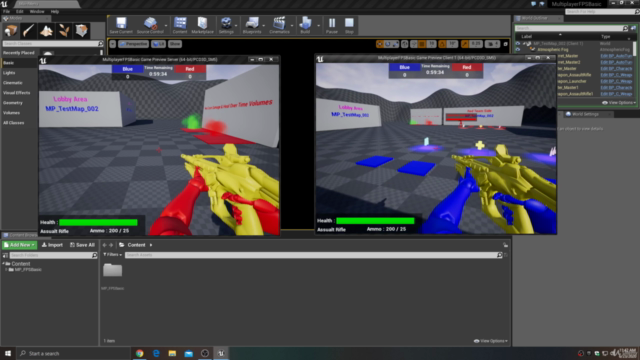
Task: Click the Search Classes field
Action: pyautogui.click(x=53, y=44)
